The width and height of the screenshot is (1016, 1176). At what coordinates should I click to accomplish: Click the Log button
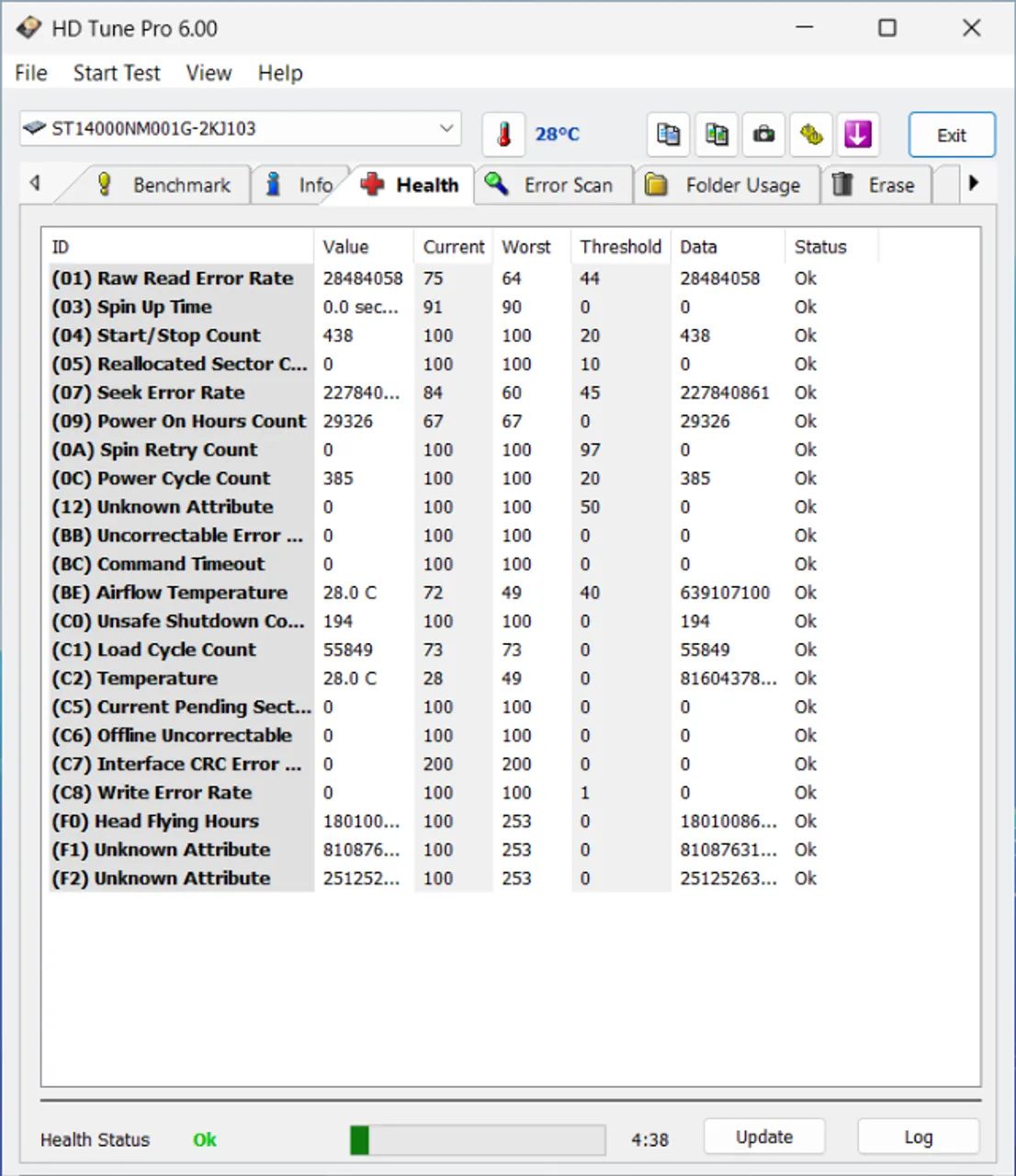tap(919, 1136)
